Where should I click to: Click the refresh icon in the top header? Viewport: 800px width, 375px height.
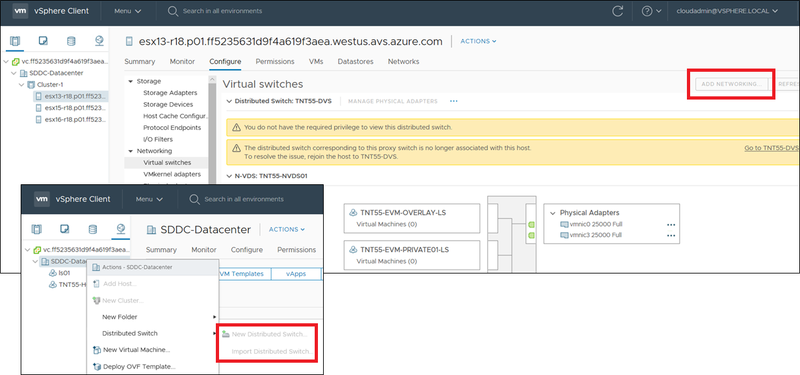pyautogui.click(x=618, y=11)
